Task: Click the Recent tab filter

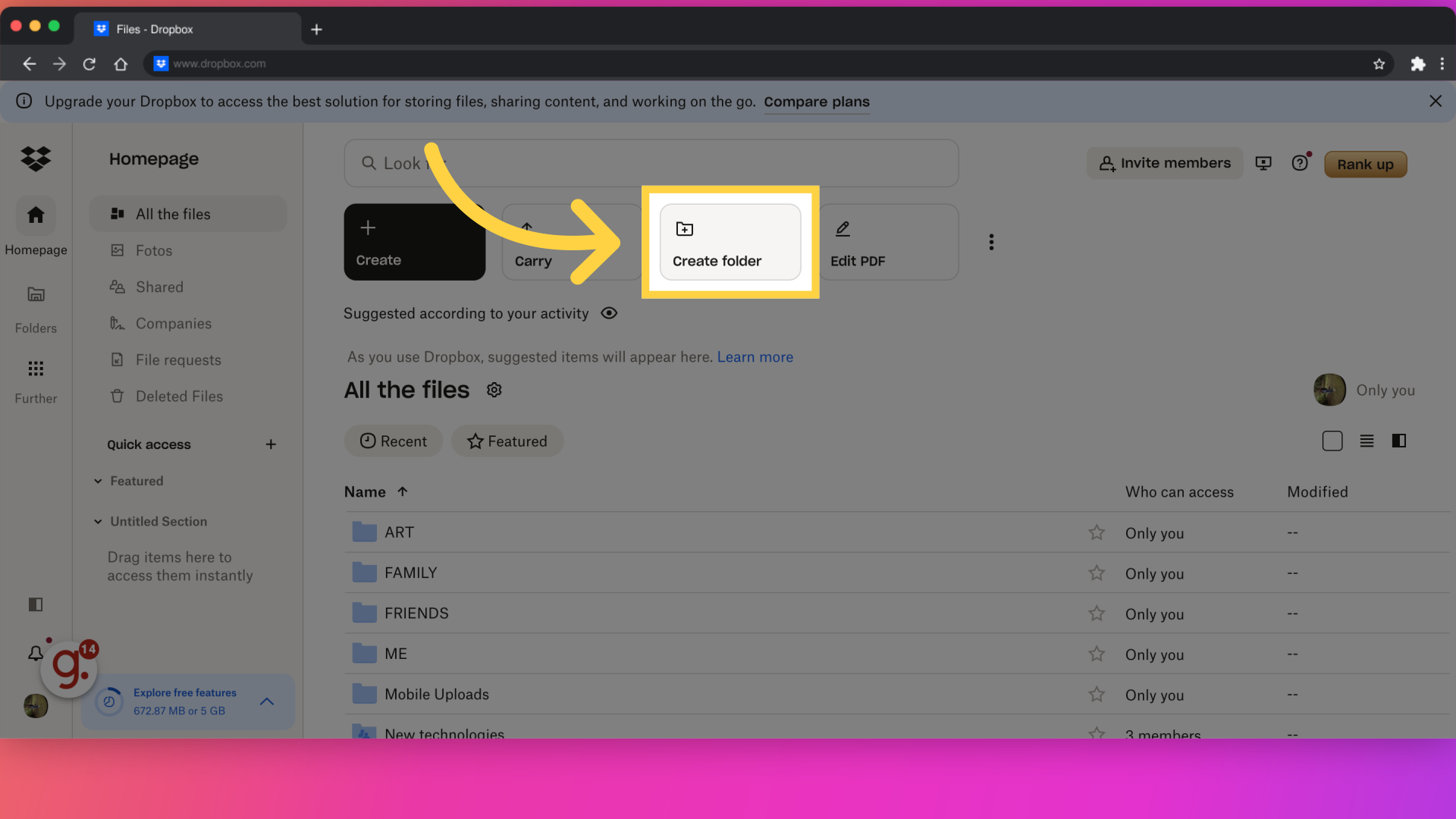Action: click(393, 441)
